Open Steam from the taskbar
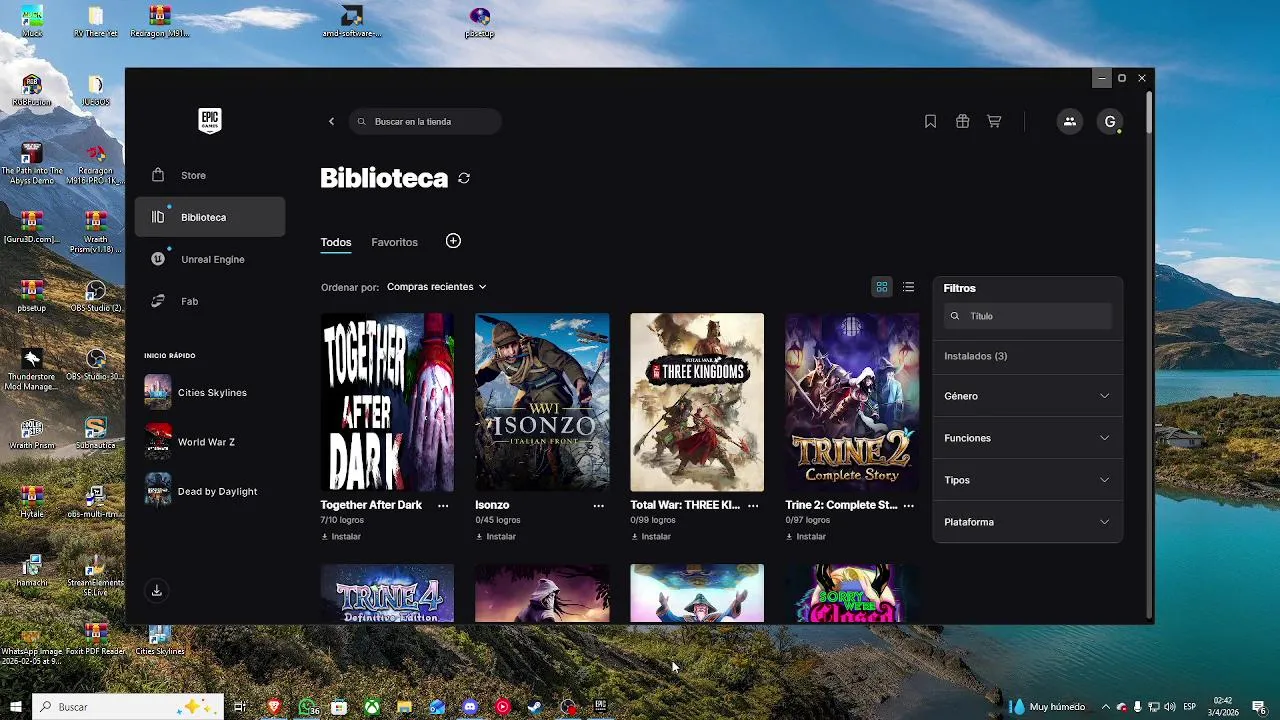This screenshot has width=1280, height=720. point(535,707)
